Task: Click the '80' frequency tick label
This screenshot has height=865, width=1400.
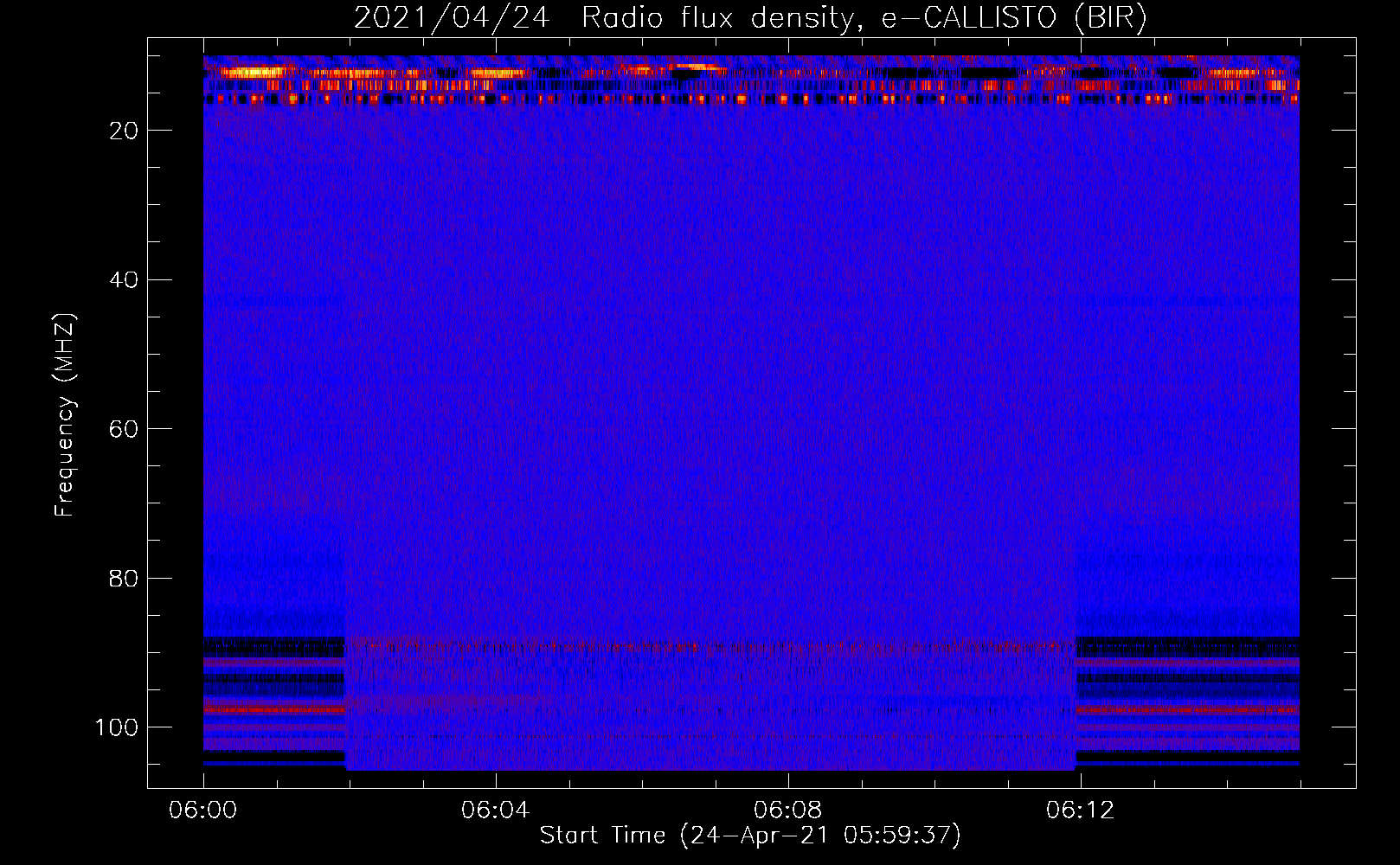Action: coord(125,579)
